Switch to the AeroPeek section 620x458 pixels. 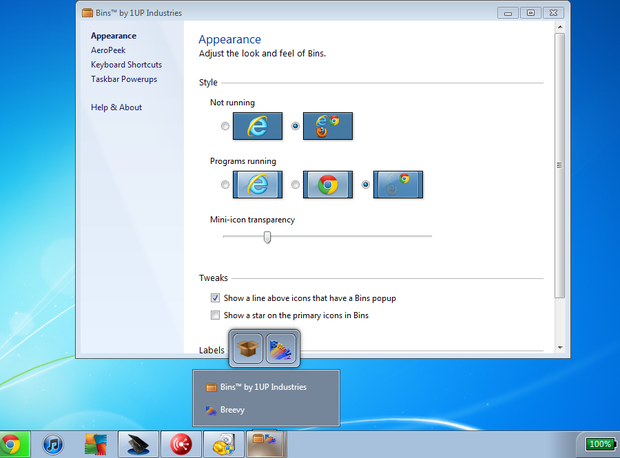coord(108,50)
